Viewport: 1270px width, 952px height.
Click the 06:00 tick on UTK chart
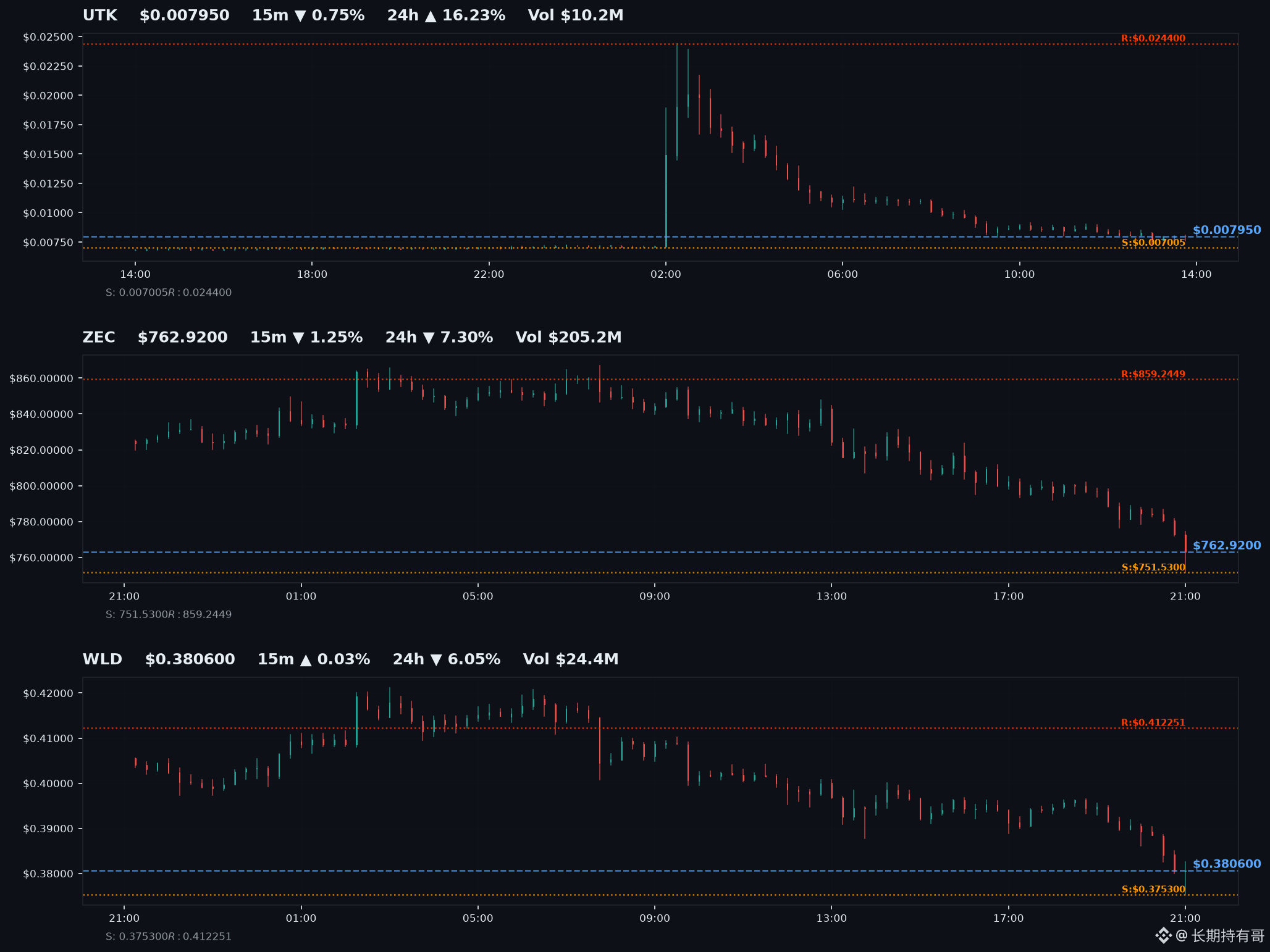pyautogui.click(x=843, y=274)
